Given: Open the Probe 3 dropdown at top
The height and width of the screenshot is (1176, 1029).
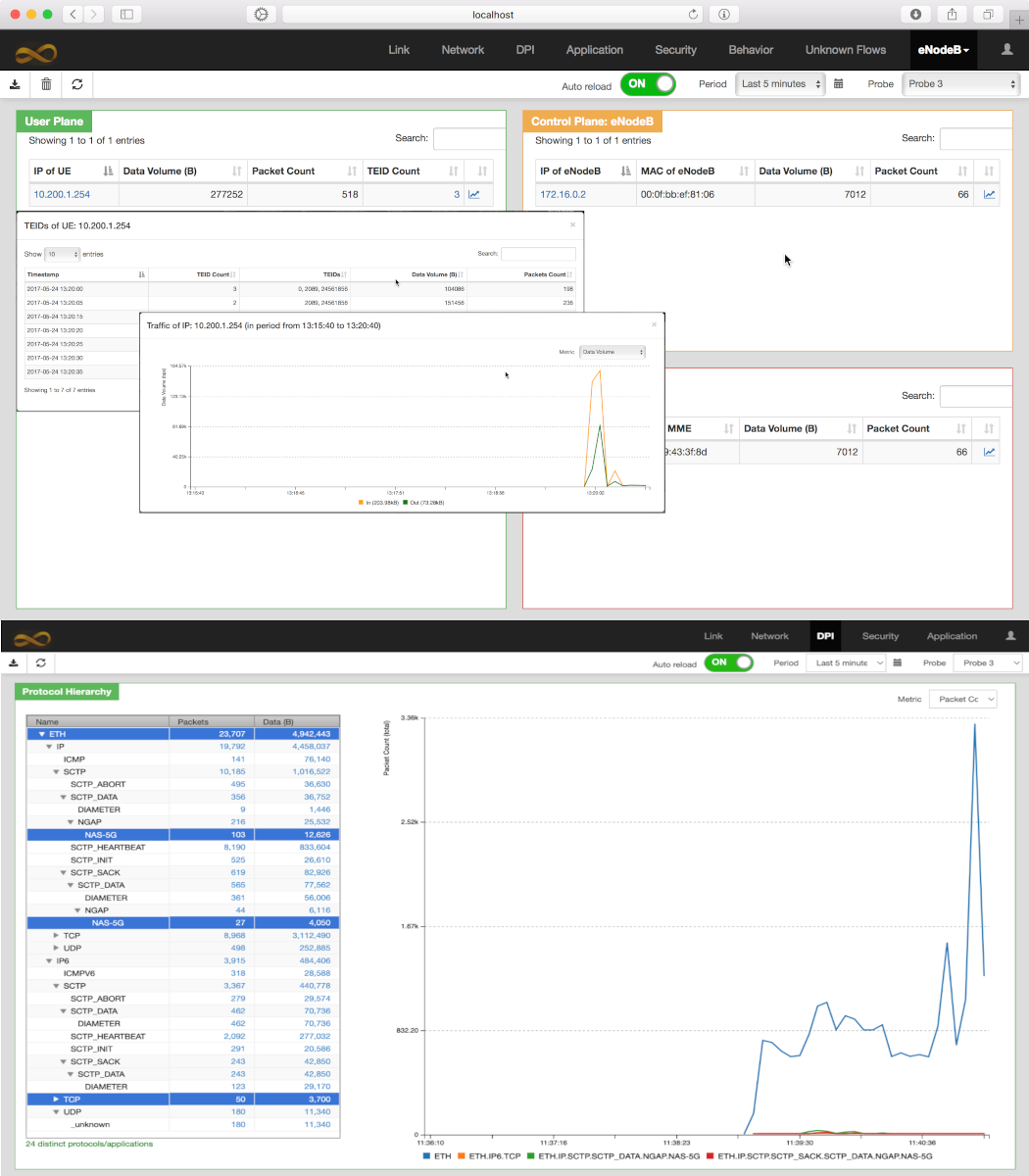Looking at the screenshot, I should pyautogui.click(x=960, y=84).
